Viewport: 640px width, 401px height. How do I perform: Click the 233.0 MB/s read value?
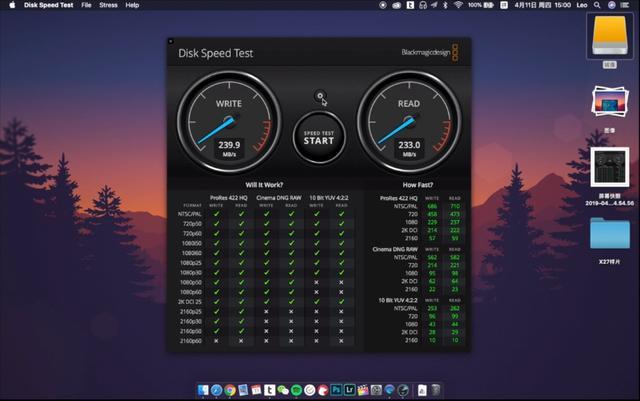pos(409,149)
